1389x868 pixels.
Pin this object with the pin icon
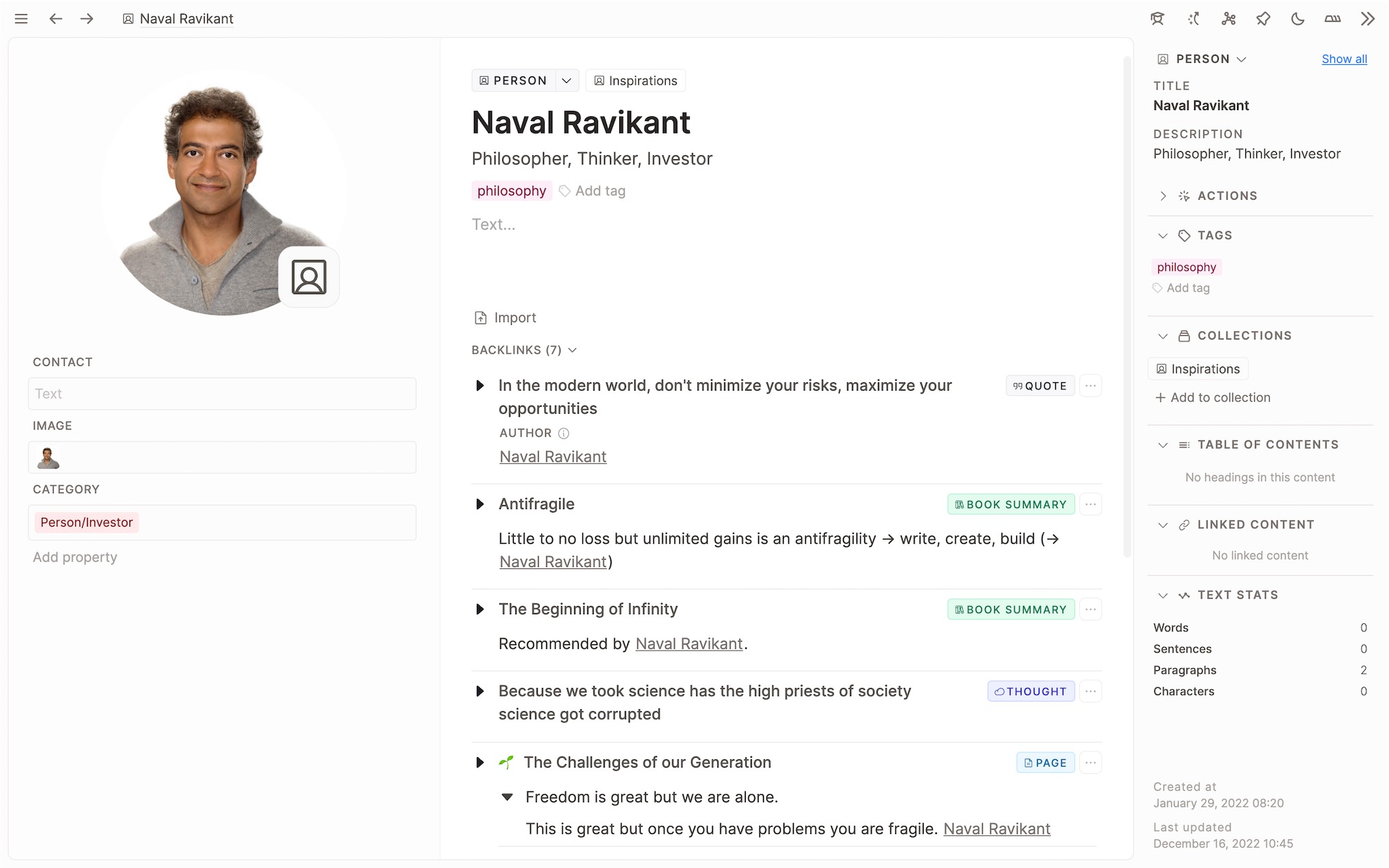[1263, 19]
